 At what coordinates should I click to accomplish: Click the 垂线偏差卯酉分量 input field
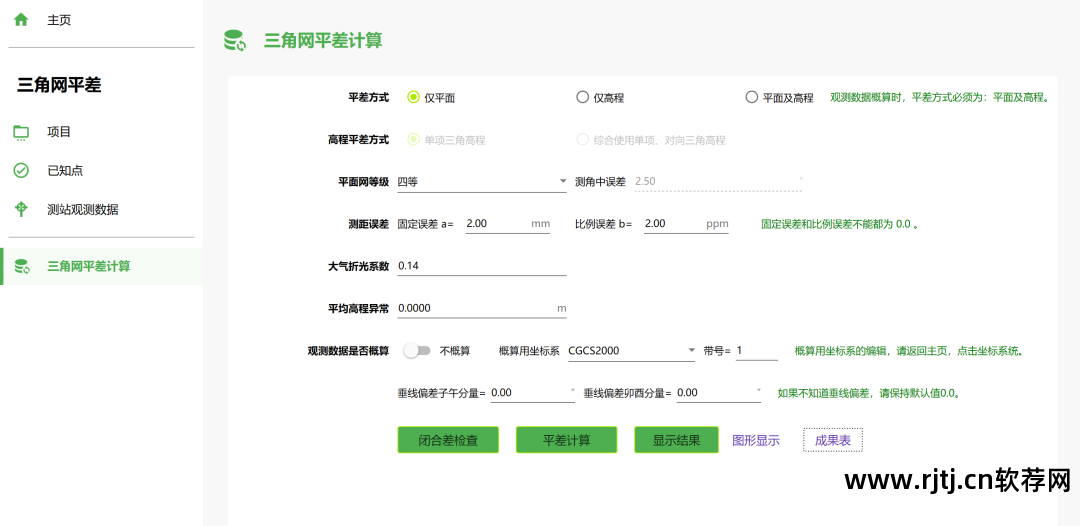(x=719, y=392)
